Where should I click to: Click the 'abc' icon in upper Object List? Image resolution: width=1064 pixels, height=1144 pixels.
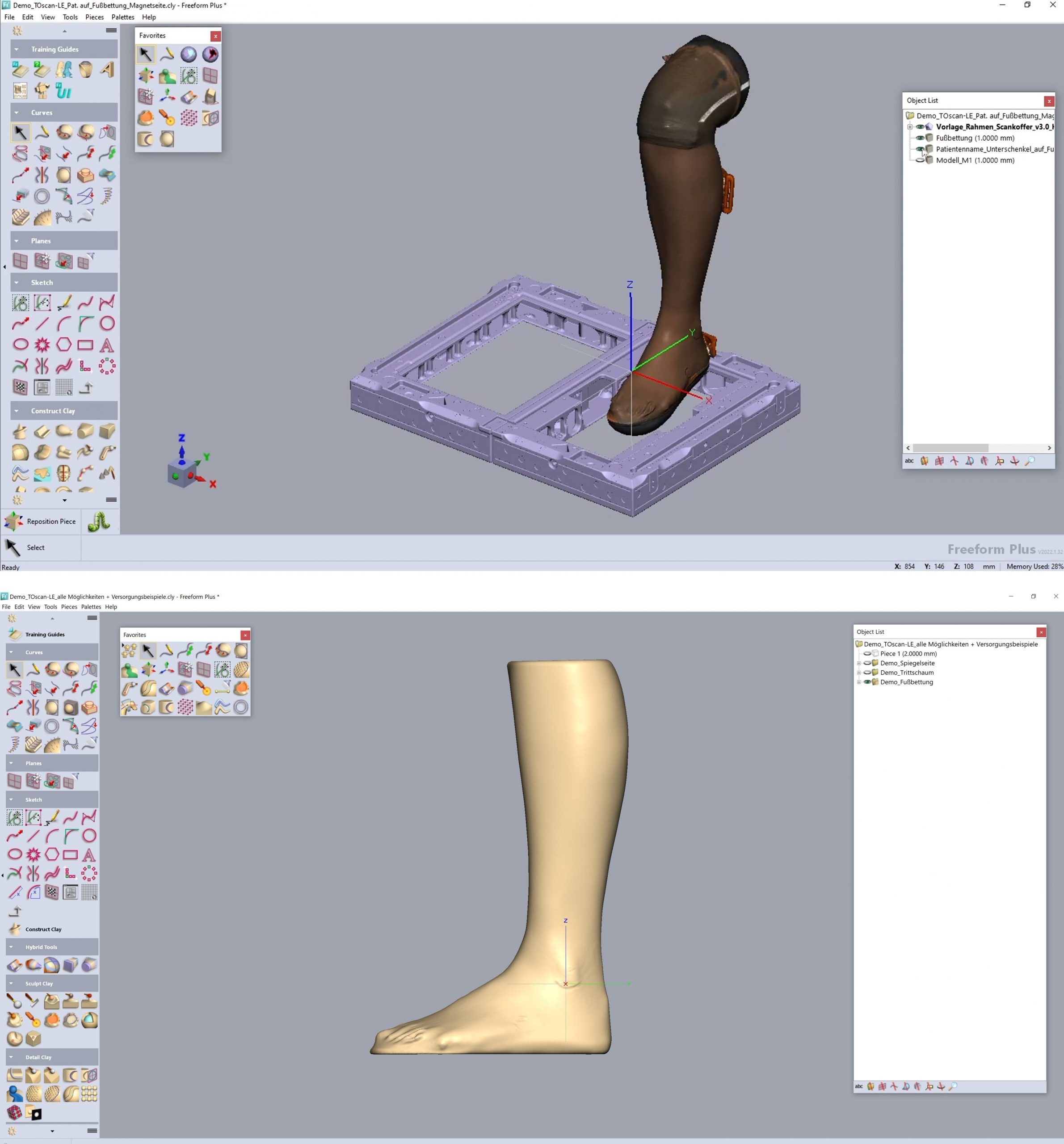[x=909, y=461]
